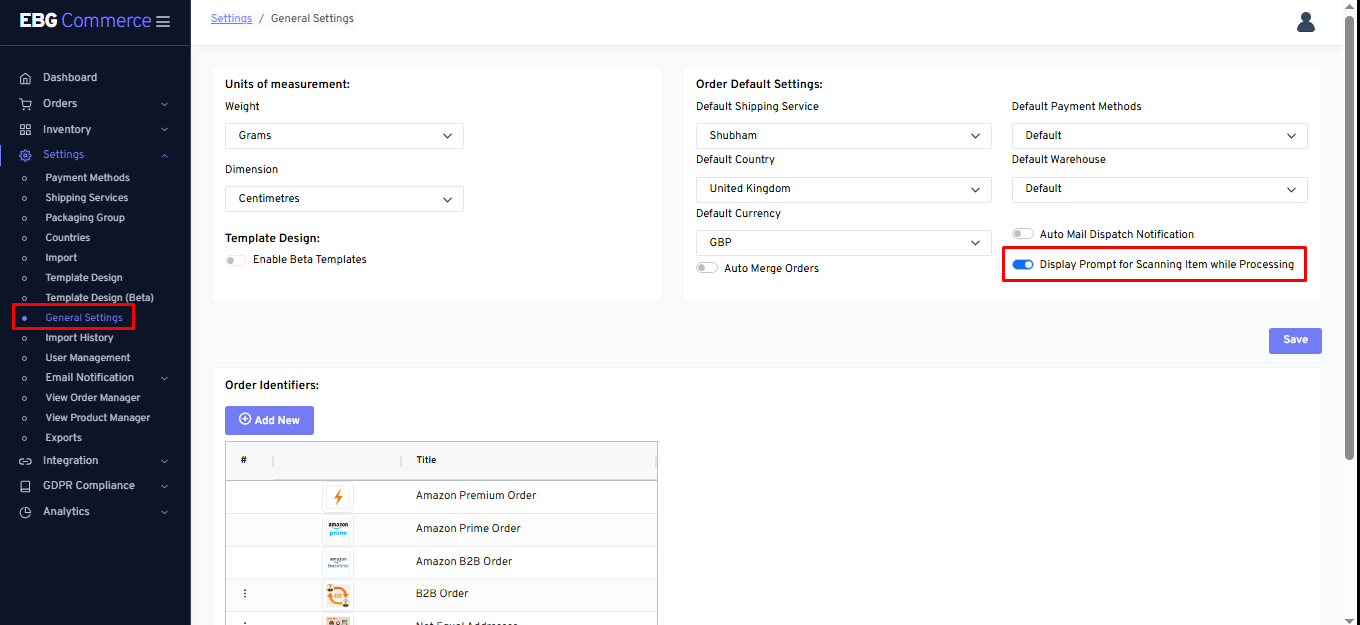Open the Weight unit dropdown

click(x=344, y=135)
